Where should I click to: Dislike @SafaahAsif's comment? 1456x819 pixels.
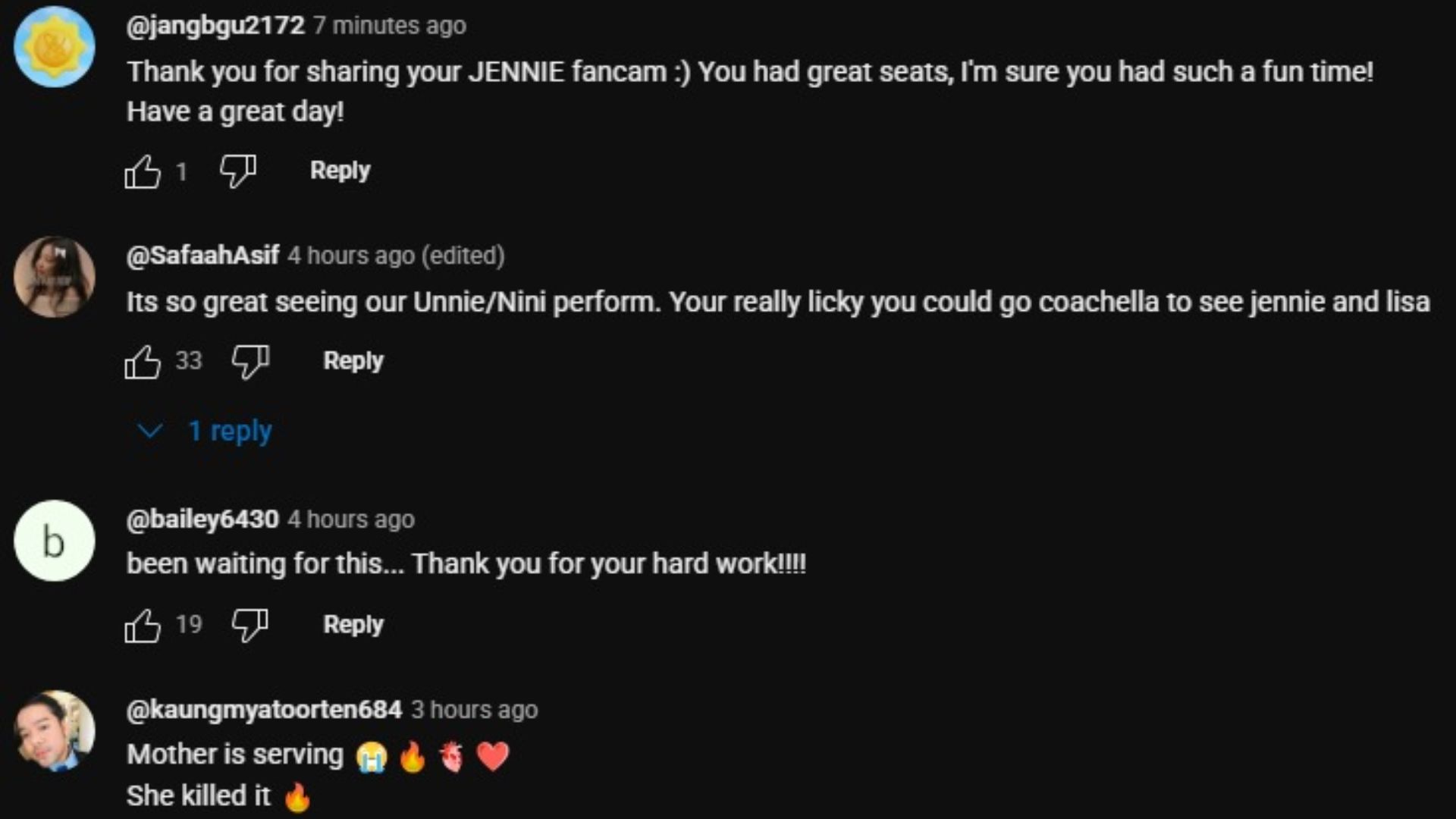click(x=250, y=362)
